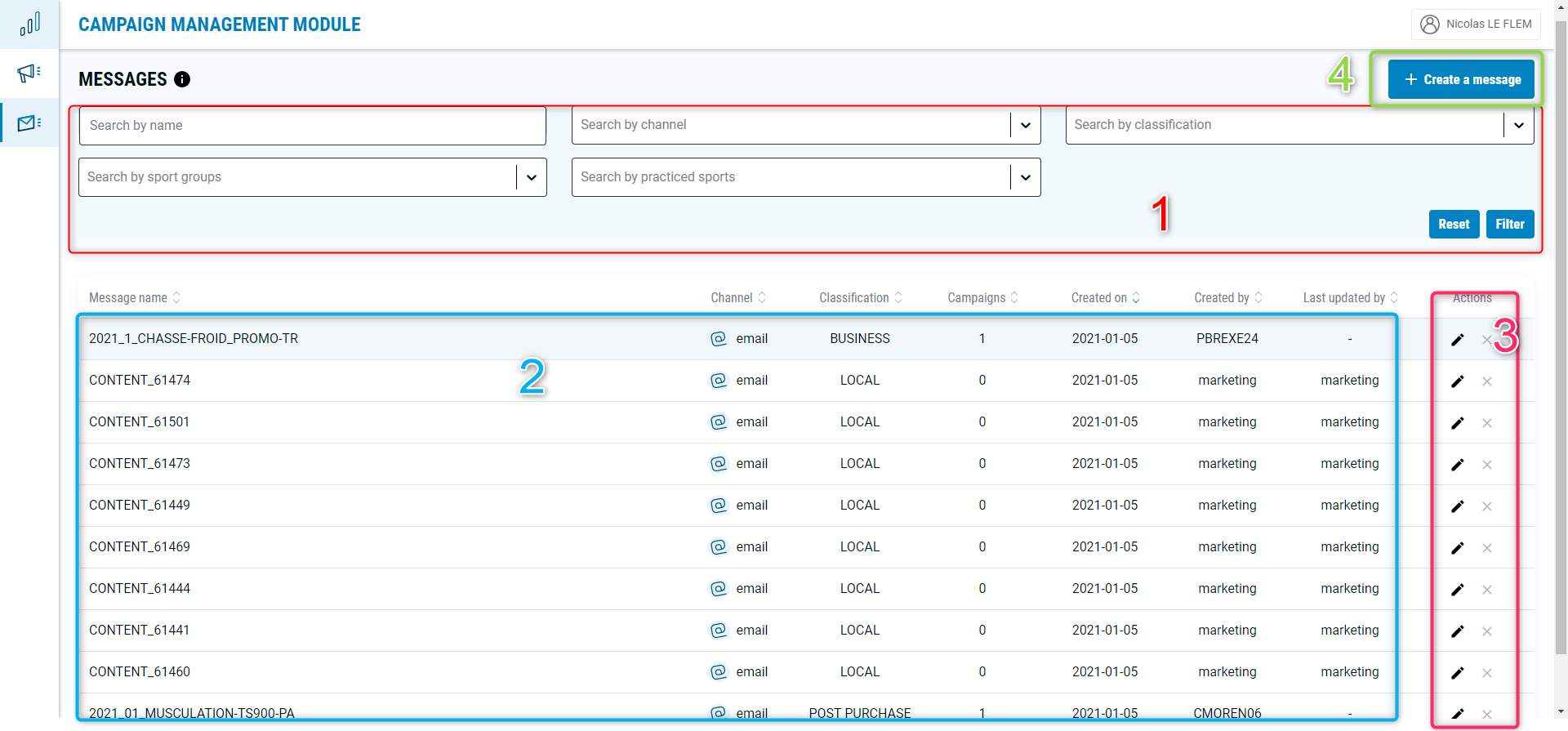Edit message CONTENT_61469 with pencil icon
This screenshot has width=1568, height=731.
point(1458,548)
